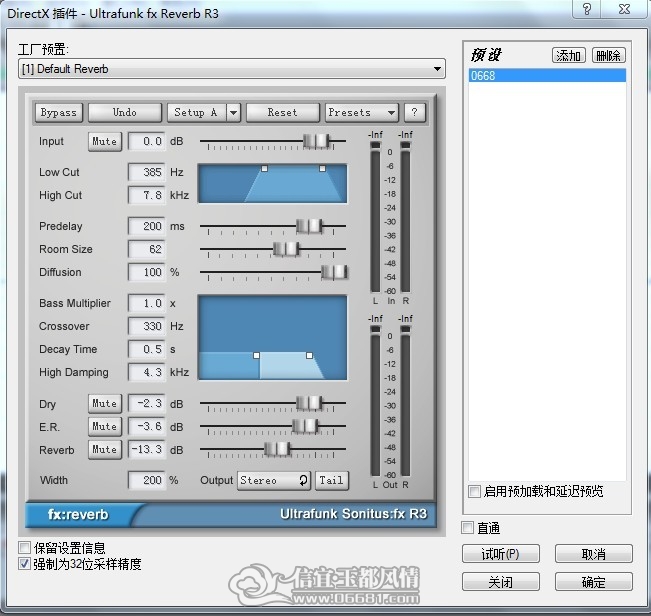651x616 pixels.
Task: Click the Room Size slider thumb
Action: coord(286,249)
